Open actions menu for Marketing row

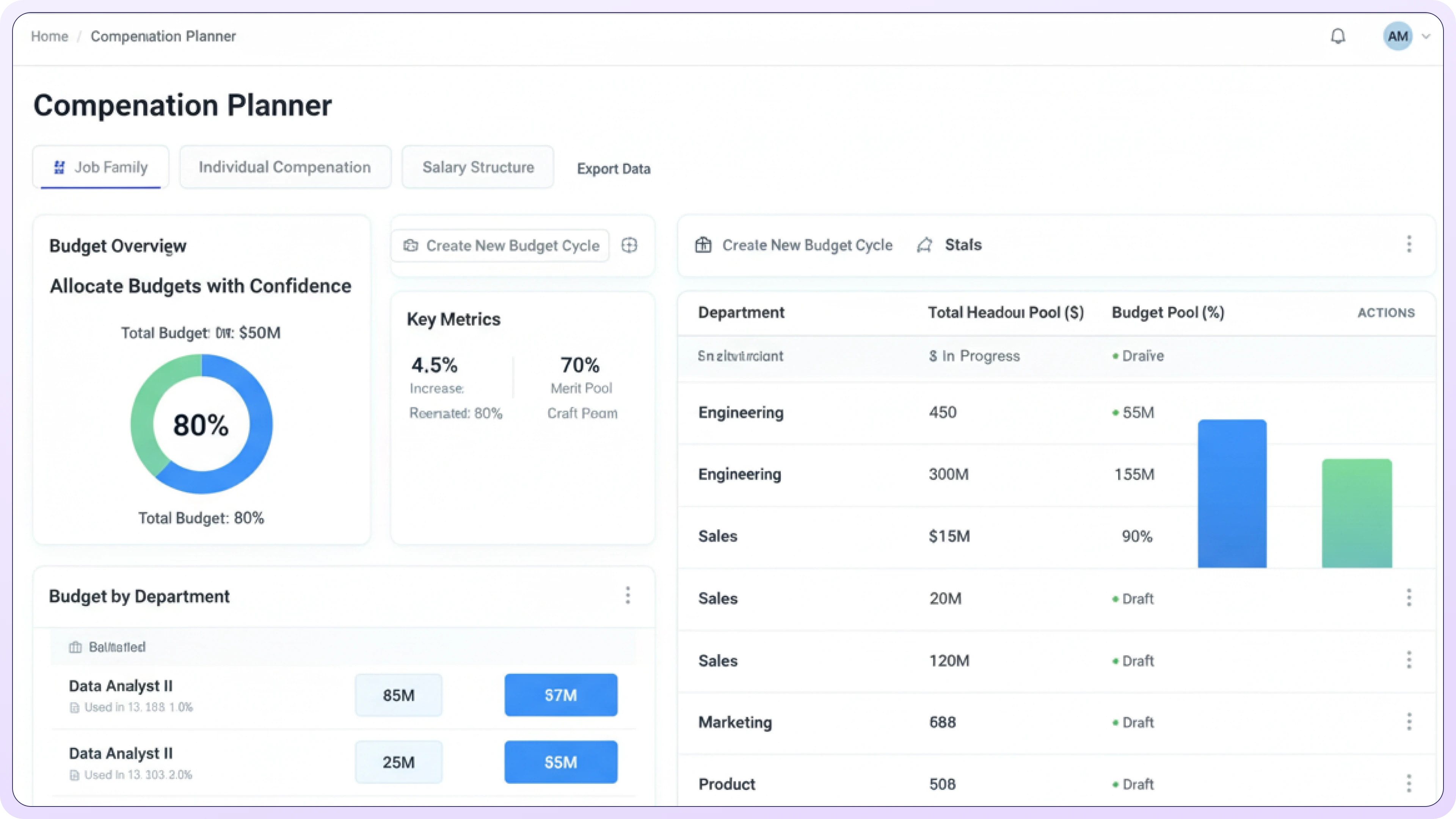(x=1409, y=722)
